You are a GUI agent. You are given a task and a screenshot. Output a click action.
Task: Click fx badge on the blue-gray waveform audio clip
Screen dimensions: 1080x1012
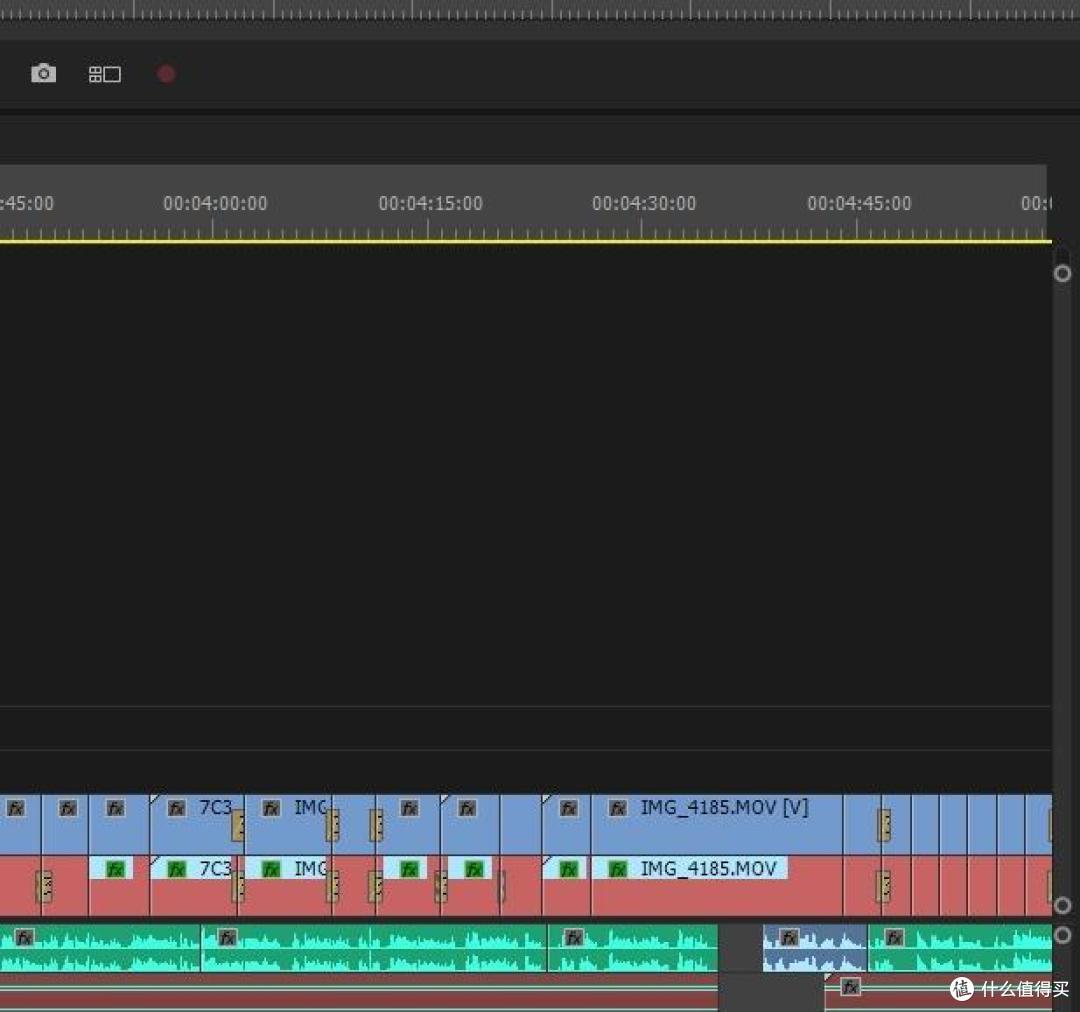(x=789, y=938)
